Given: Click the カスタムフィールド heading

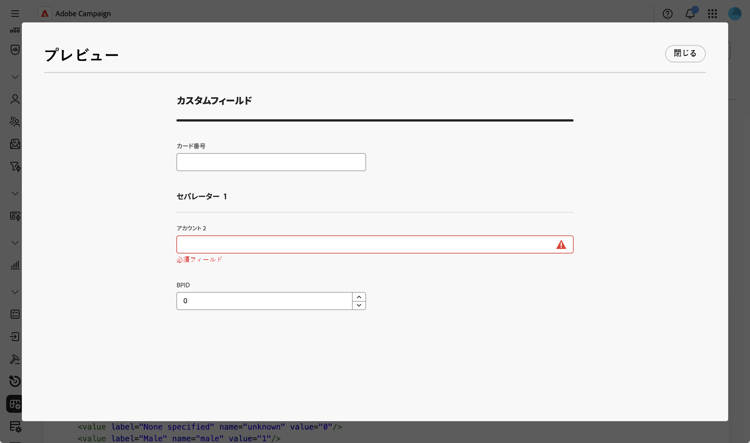Looking at the screenshot, I should tap(214, 100).
